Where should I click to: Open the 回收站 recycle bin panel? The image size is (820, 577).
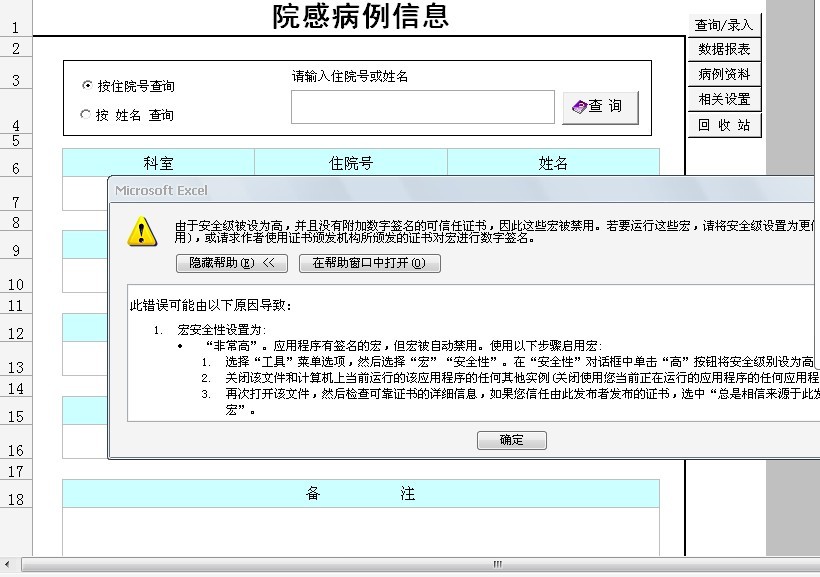click(724, 123)
